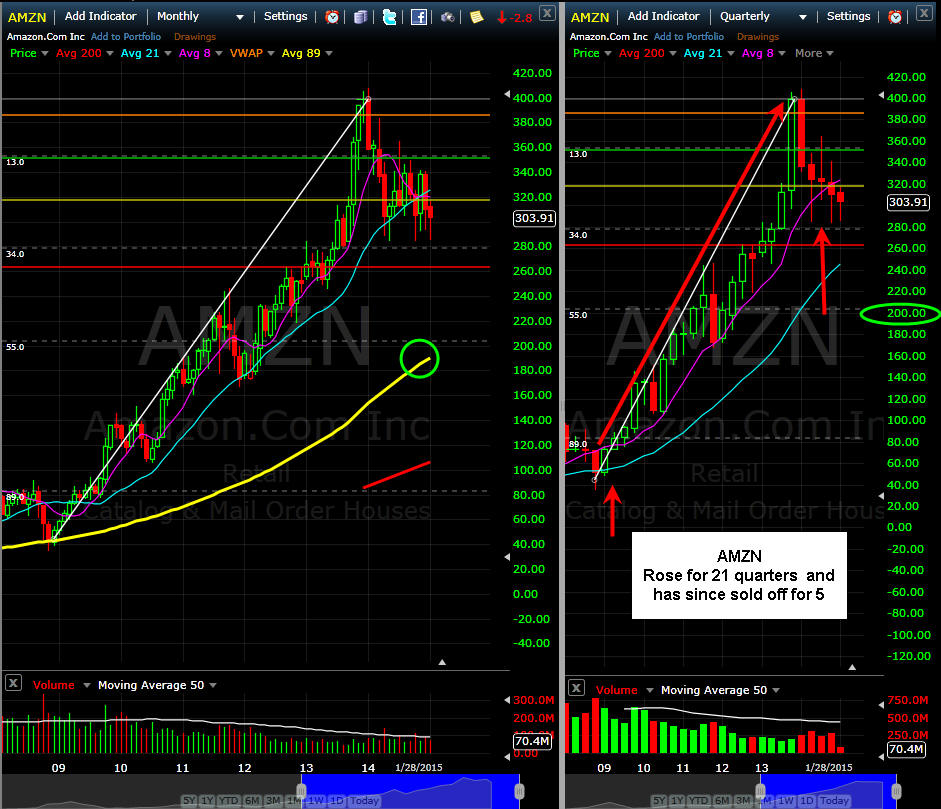The image size is (941, 809).
Task: Share the Monthly chart on Facebook
Action: point(419,17)
